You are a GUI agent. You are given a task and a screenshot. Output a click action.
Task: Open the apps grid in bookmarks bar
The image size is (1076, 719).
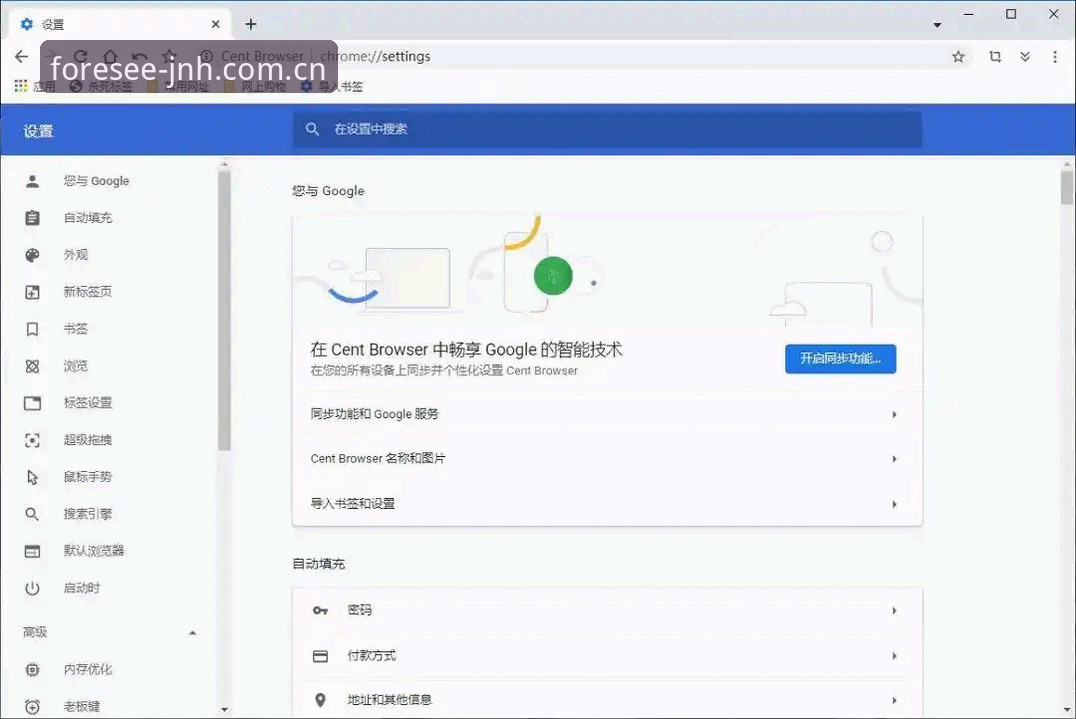point(21,86)
